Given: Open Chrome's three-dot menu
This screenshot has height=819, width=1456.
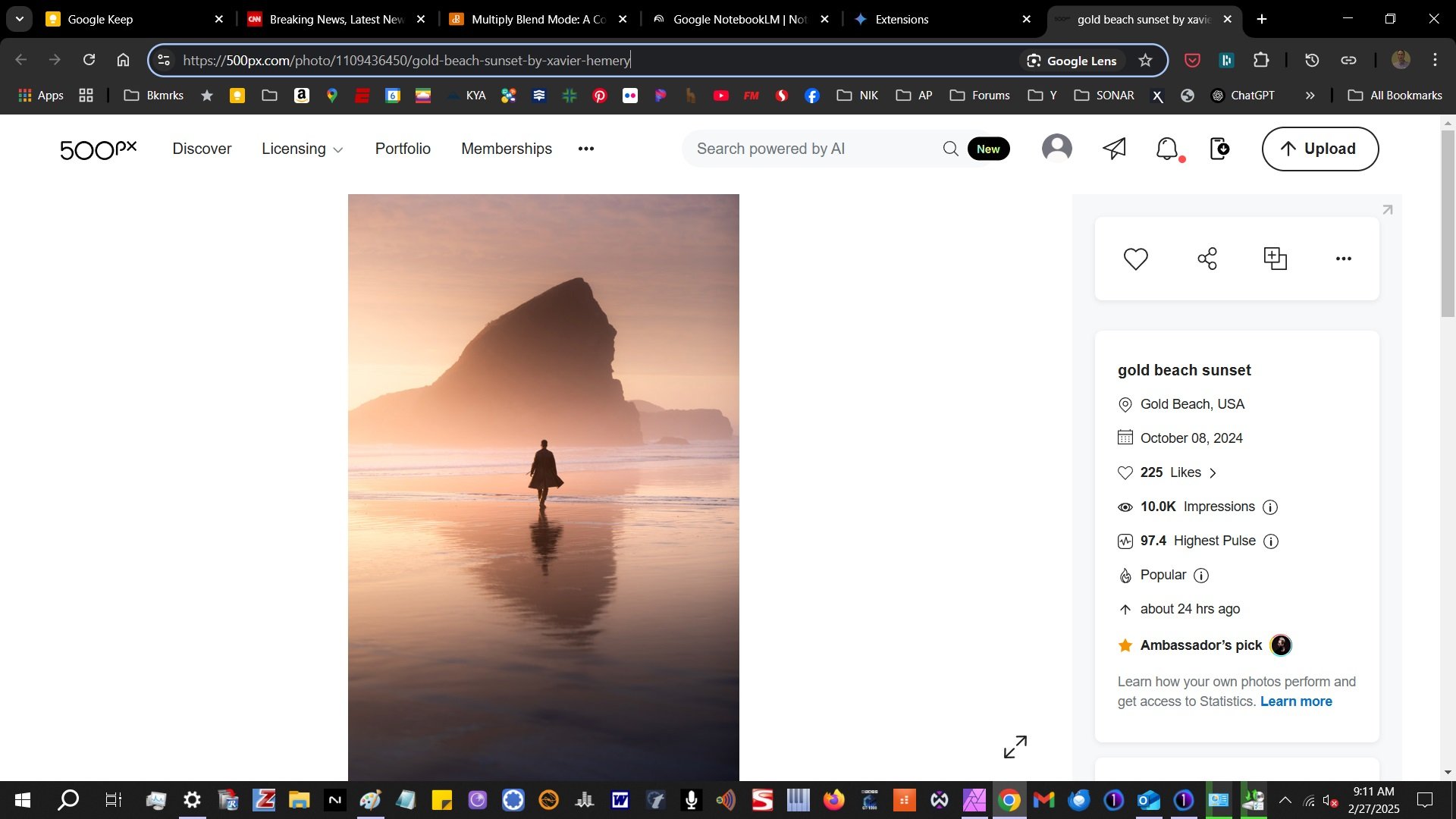Looking at the screenshot, I should pos(1435,60).
